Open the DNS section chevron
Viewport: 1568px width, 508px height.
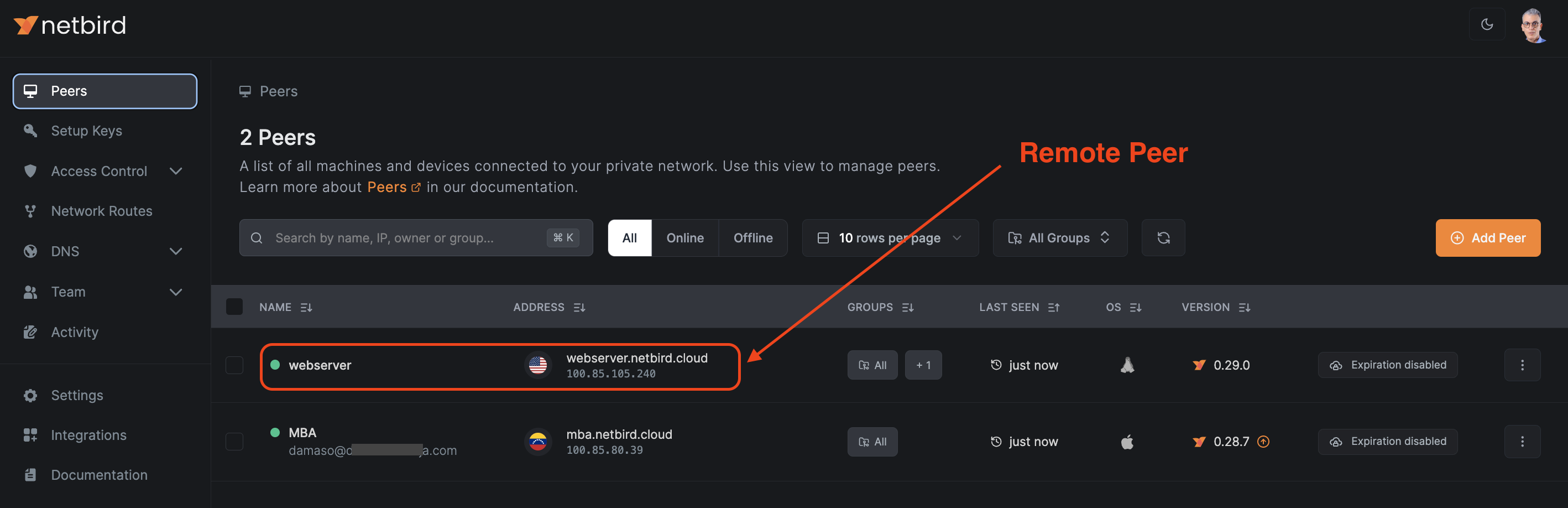[x=176, y=251]
